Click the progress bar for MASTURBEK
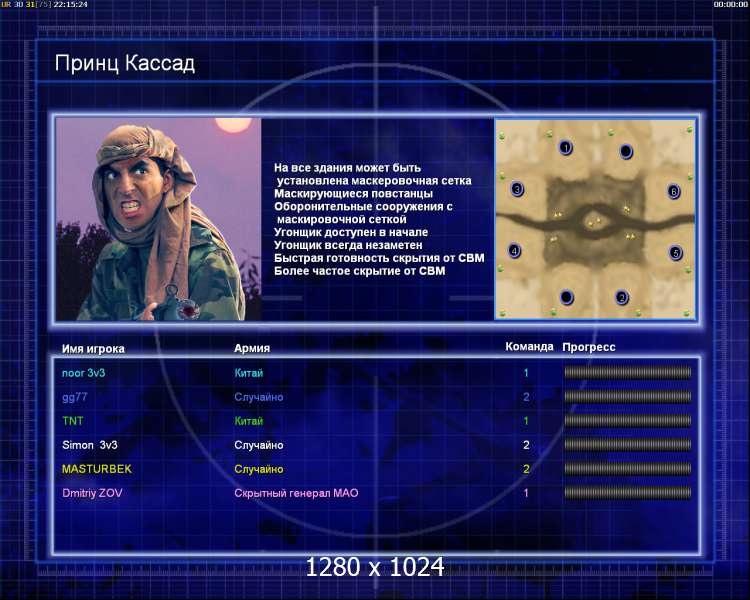750x600 pixels. (x=628, y=468)
